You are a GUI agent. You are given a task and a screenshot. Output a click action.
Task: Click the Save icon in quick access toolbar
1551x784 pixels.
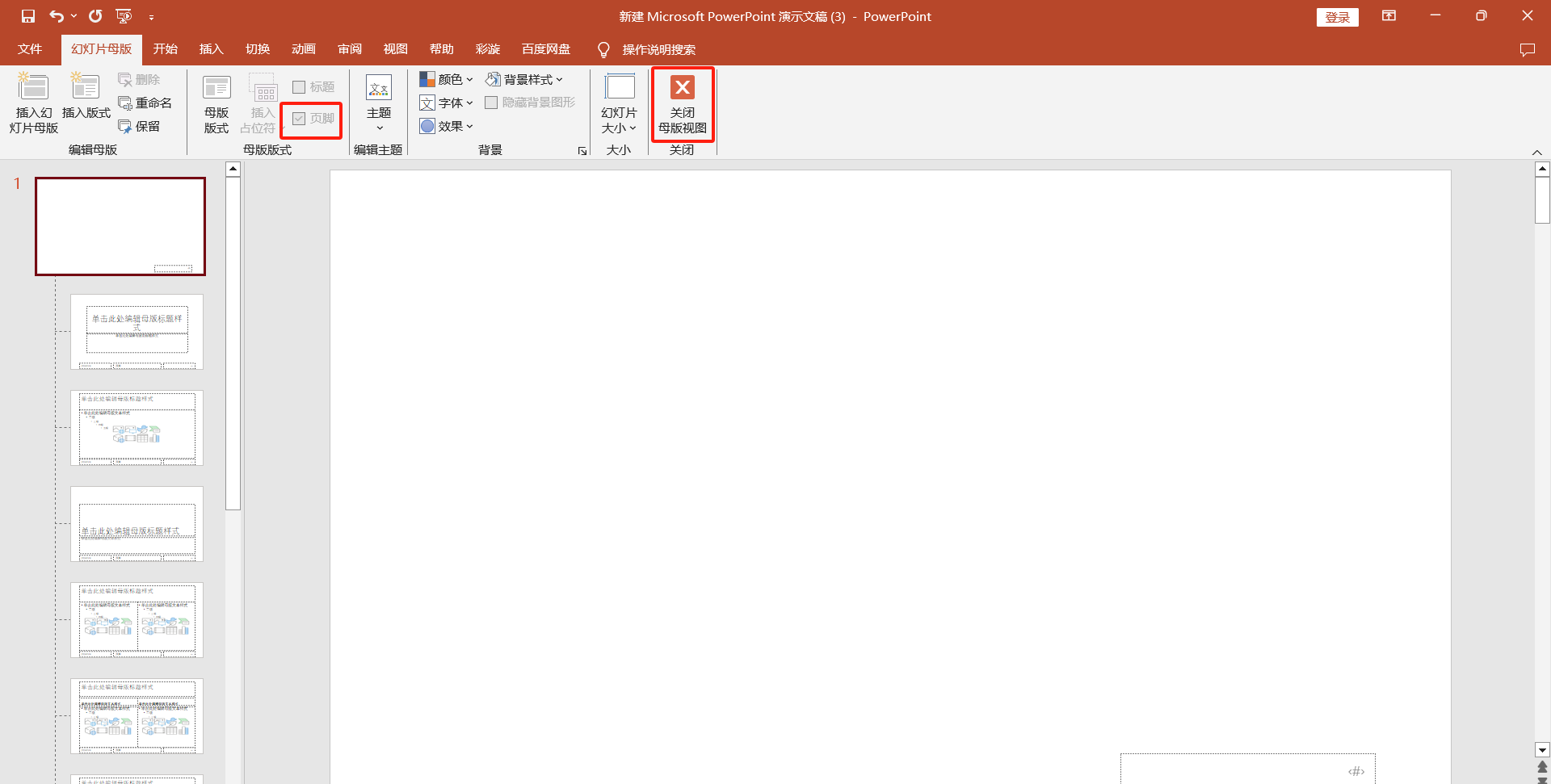(x=28, y=16)
